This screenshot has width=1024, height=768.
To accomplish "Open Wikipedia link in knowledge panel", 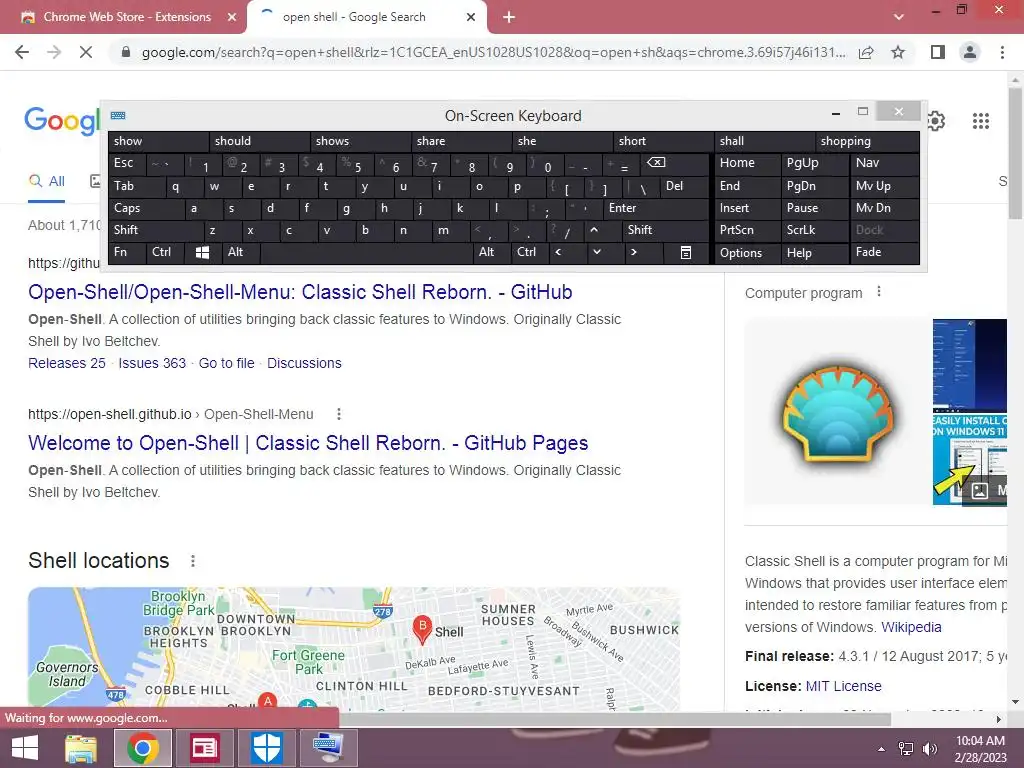I will pos(911,627).
